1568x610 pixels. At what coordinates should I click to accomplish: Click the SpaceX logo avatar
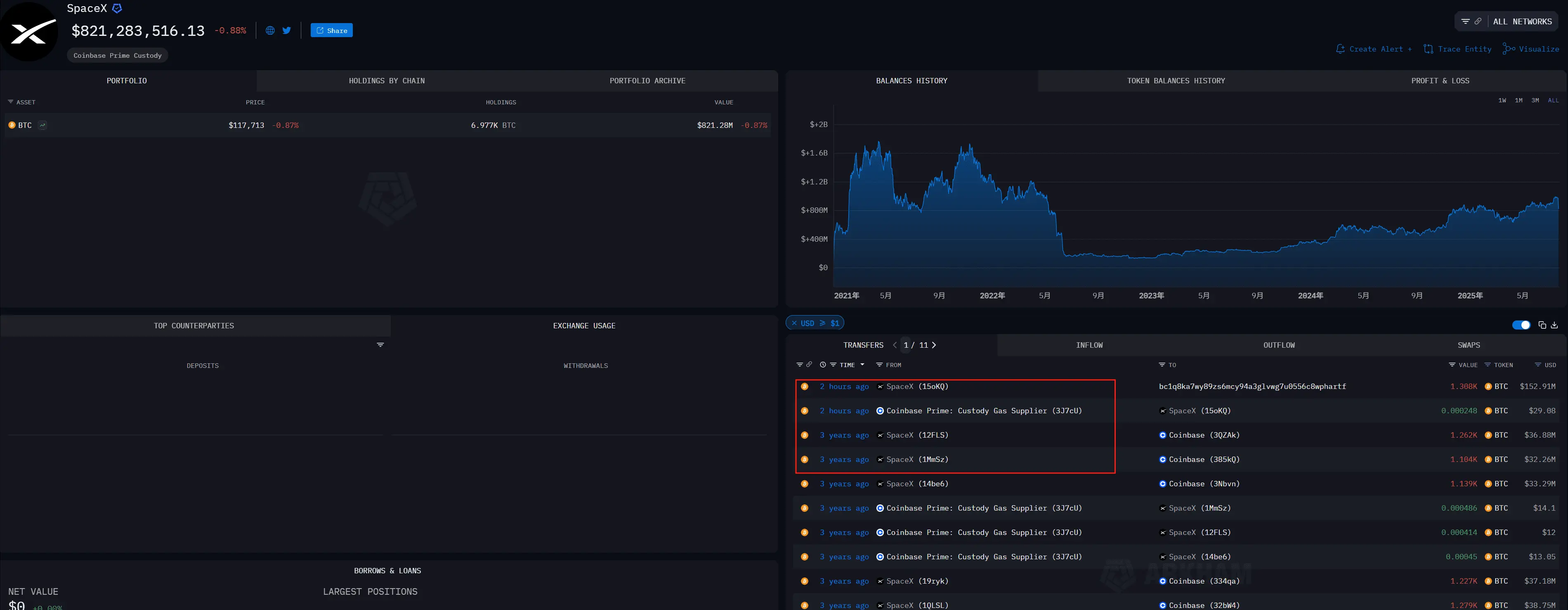point(29,32)
